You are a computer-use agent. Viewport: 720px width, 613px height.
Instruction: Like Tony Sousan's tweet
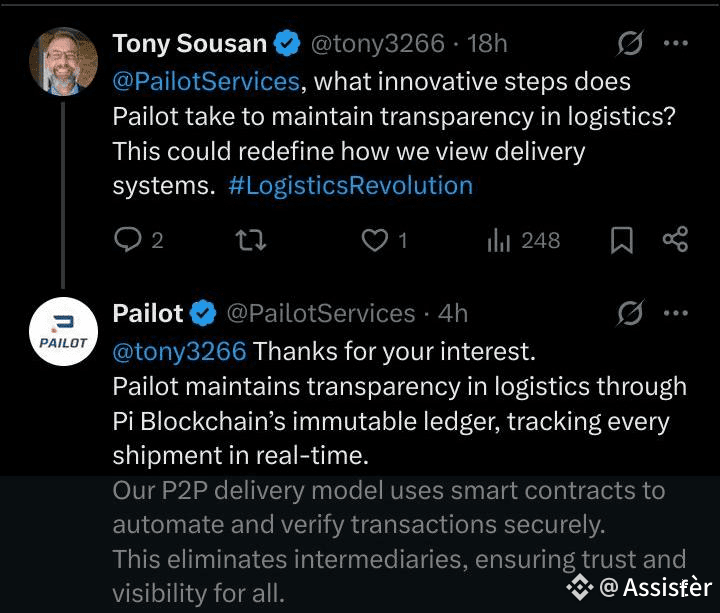[374, 240]
